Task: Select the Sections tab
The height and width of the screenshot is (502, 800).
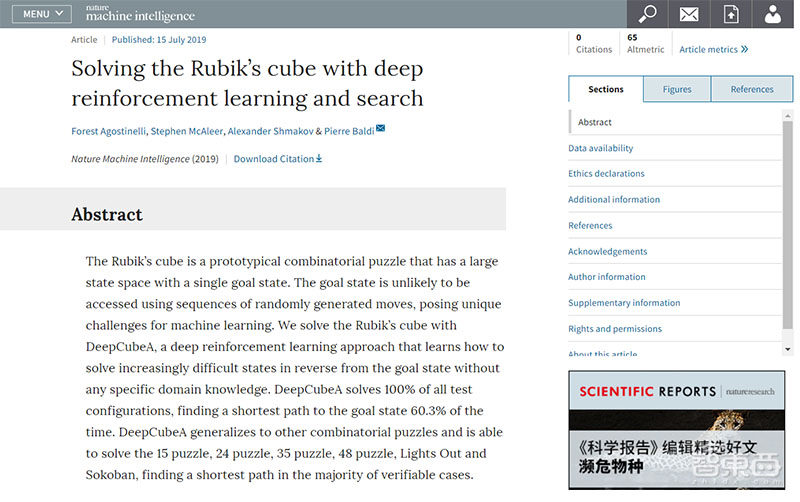Action: (605, 89)
